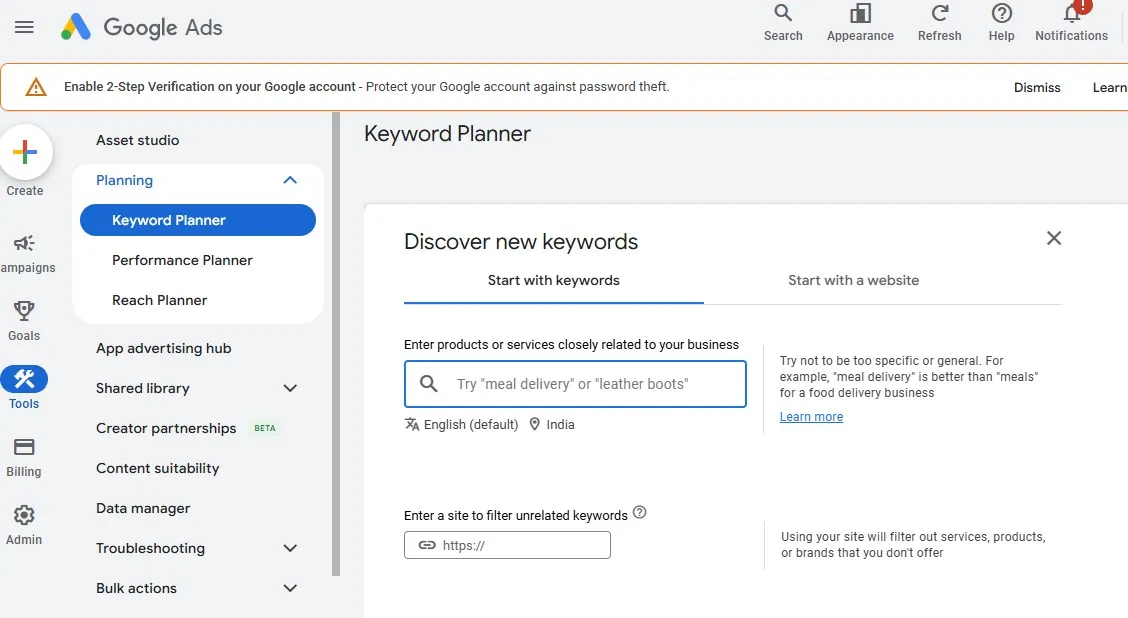The width and height of the screenshot is (1128, 618).
Task: Expand the Troubleshooting section
Action: (290, 548)
